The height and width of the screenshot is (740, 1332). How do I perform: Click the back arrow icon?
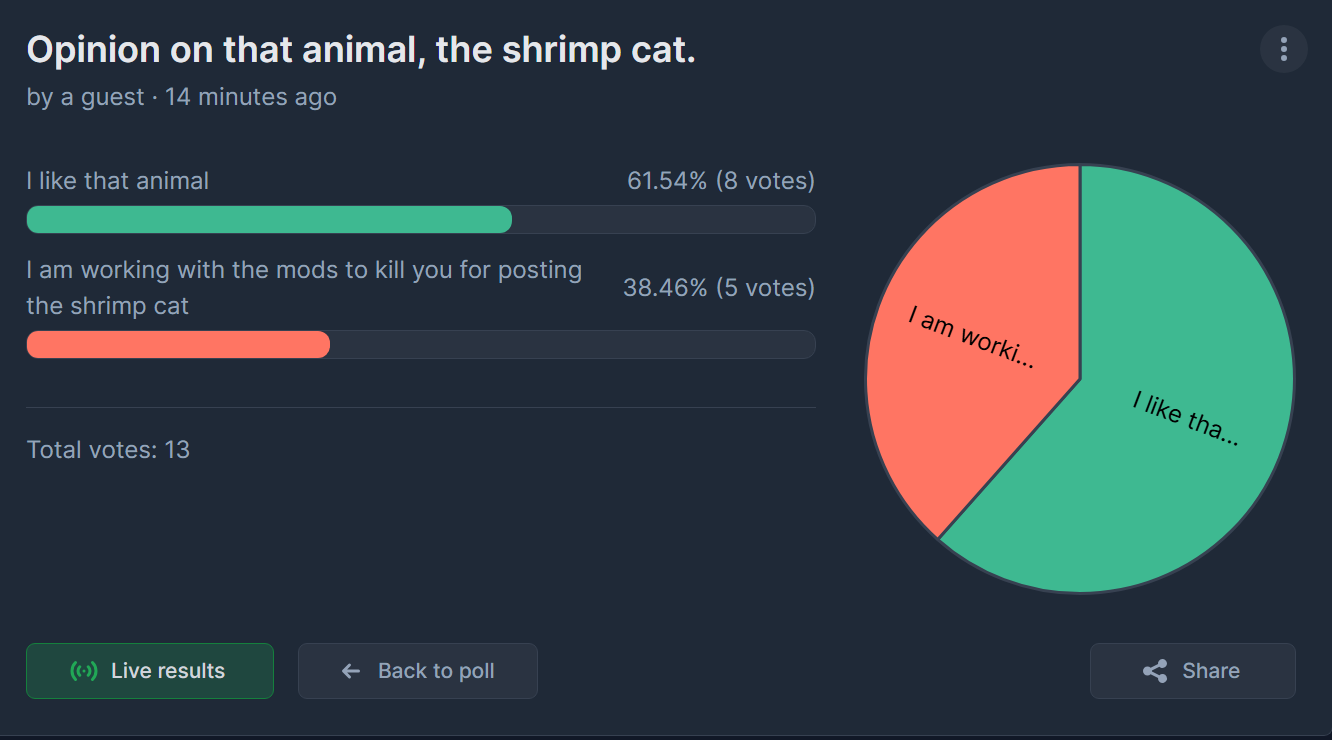351,671
